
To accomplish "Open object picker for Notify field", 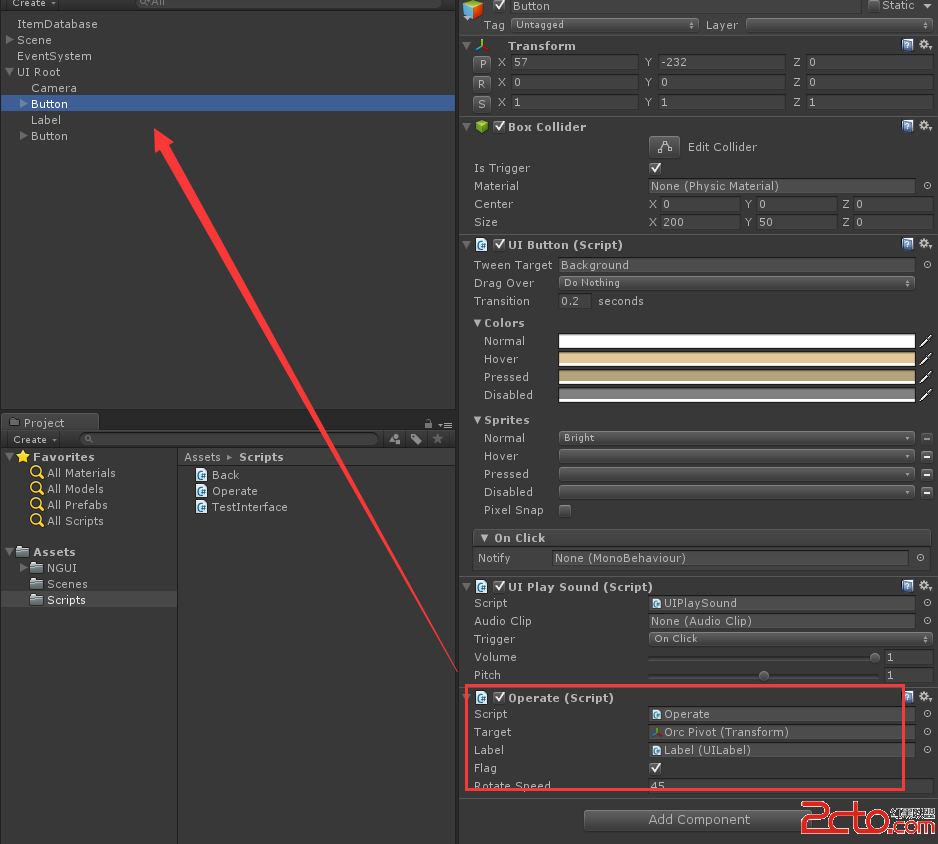I will tap(920, 557).
